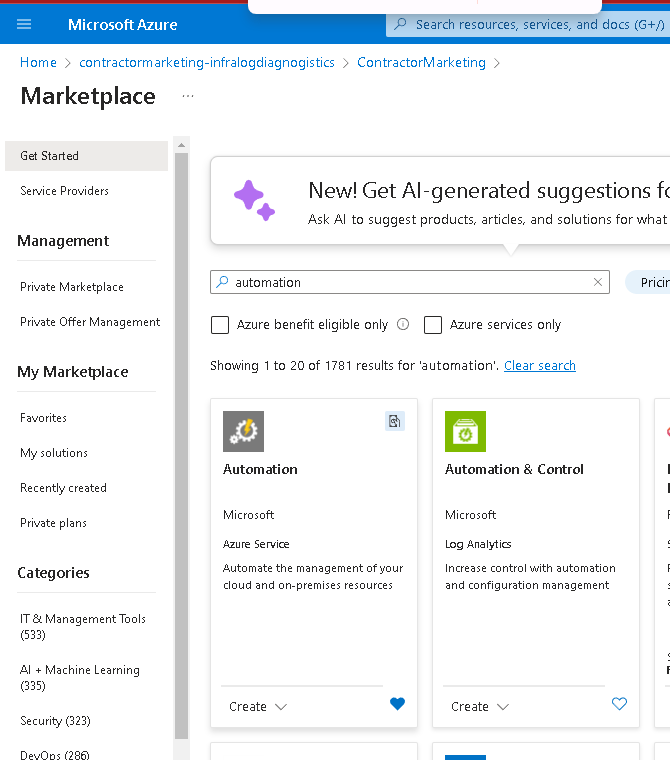Unfavorite the Automation card filled heart

[398, 703]
